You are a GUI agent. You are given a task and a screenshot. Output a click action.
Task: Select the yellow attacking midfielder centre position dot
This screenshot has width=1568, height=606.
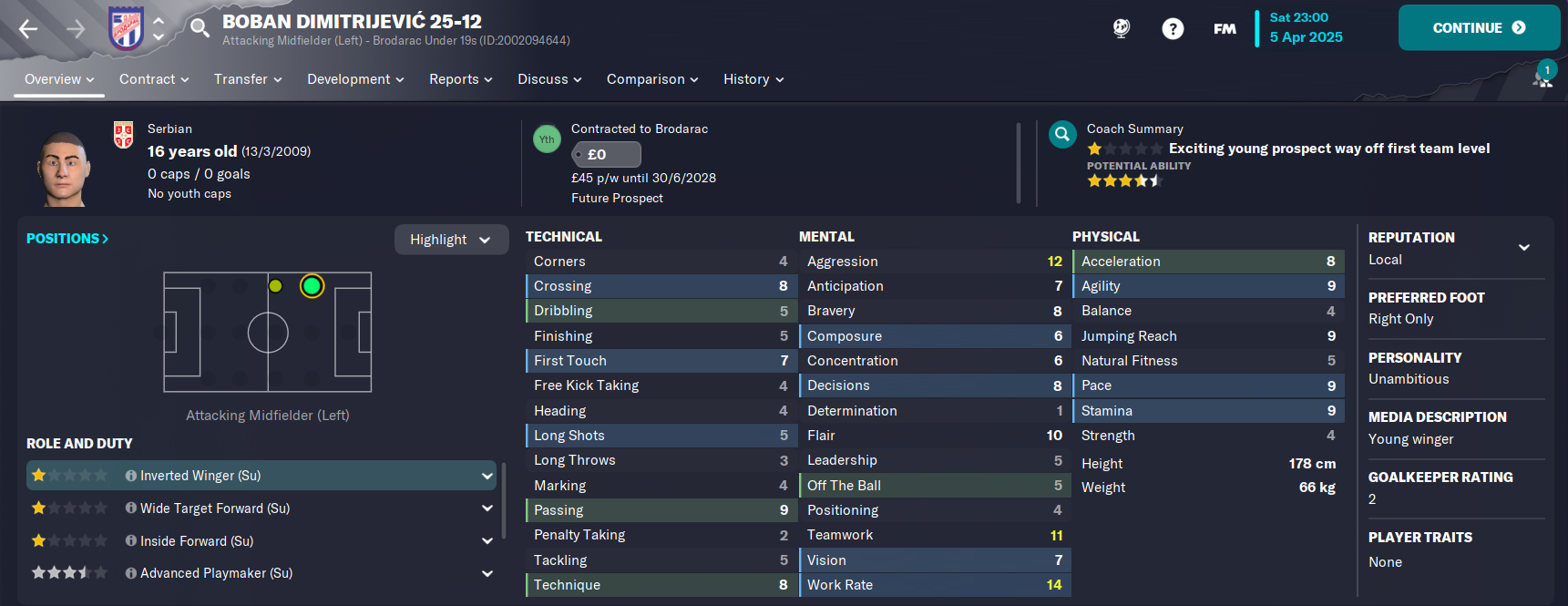coord(275,286)
